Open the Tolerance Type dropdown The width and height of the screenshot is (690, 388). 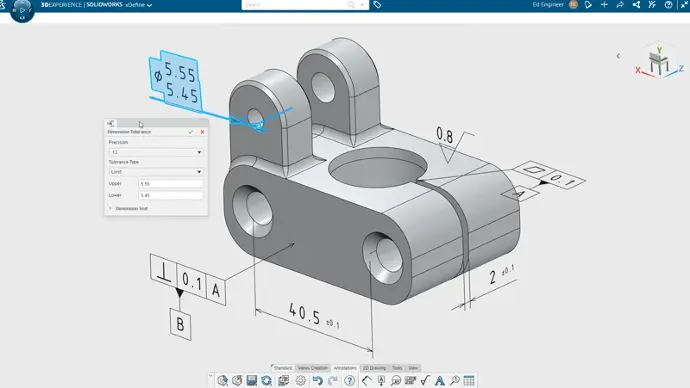click(x=156, y=172)
